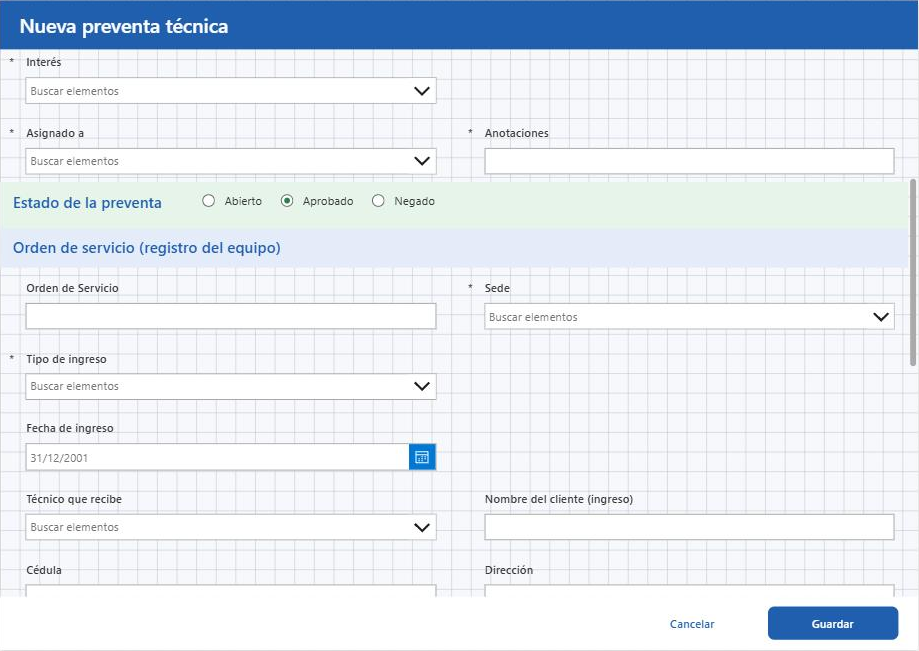Click into the Orden de Servicio field
This screenshot has height=651, width=919.
[x=231, y=316]
